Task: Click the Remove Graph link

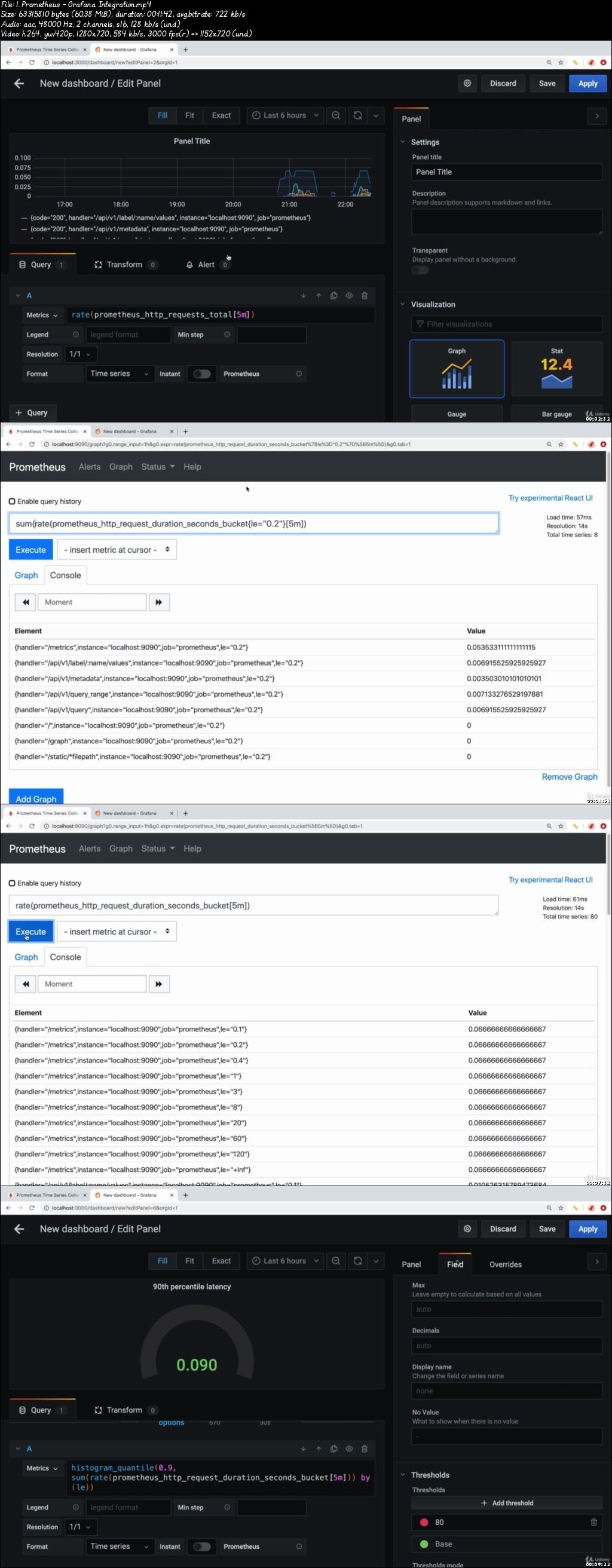Action: tap(570, 777)
